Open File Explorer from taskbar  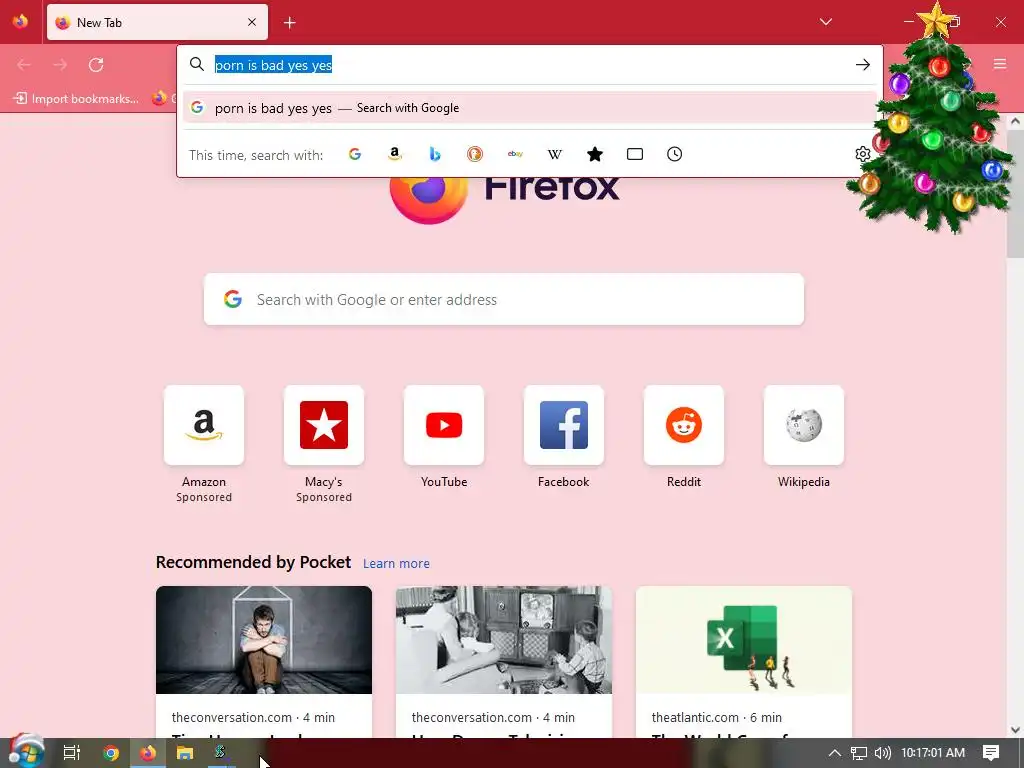point(185,753)
